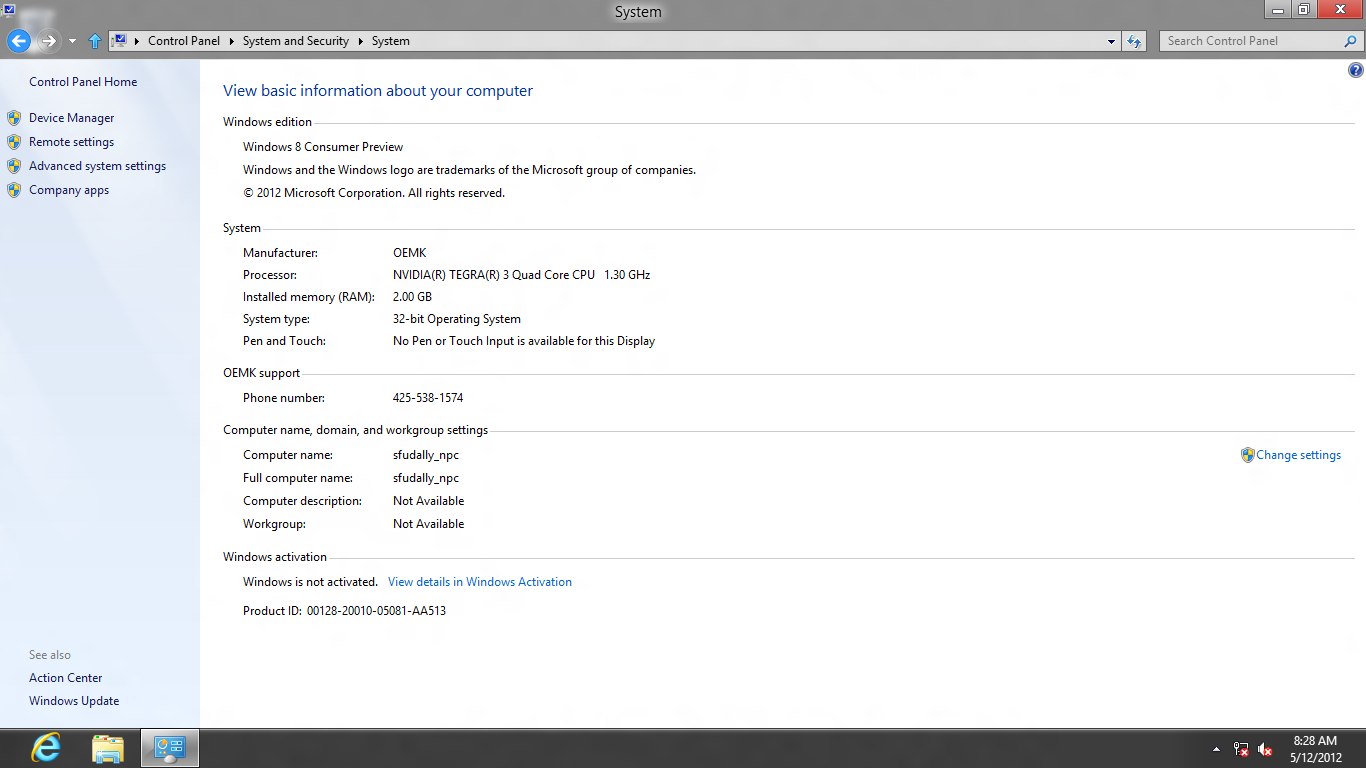Expand the Control Panel breadcrumb arrow
The width and height of the screenshot is (1366, 768).
coord(231,41)
